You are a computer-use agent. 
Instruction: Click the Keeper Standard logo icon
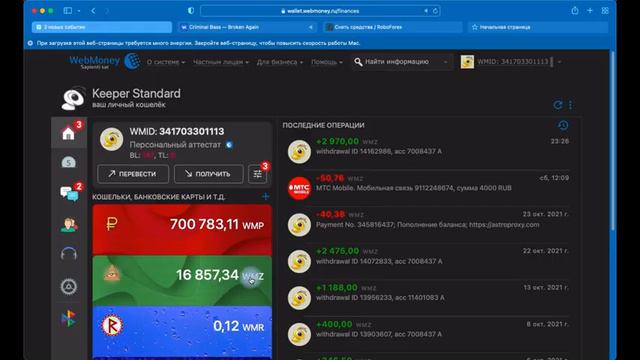(73, 98)
